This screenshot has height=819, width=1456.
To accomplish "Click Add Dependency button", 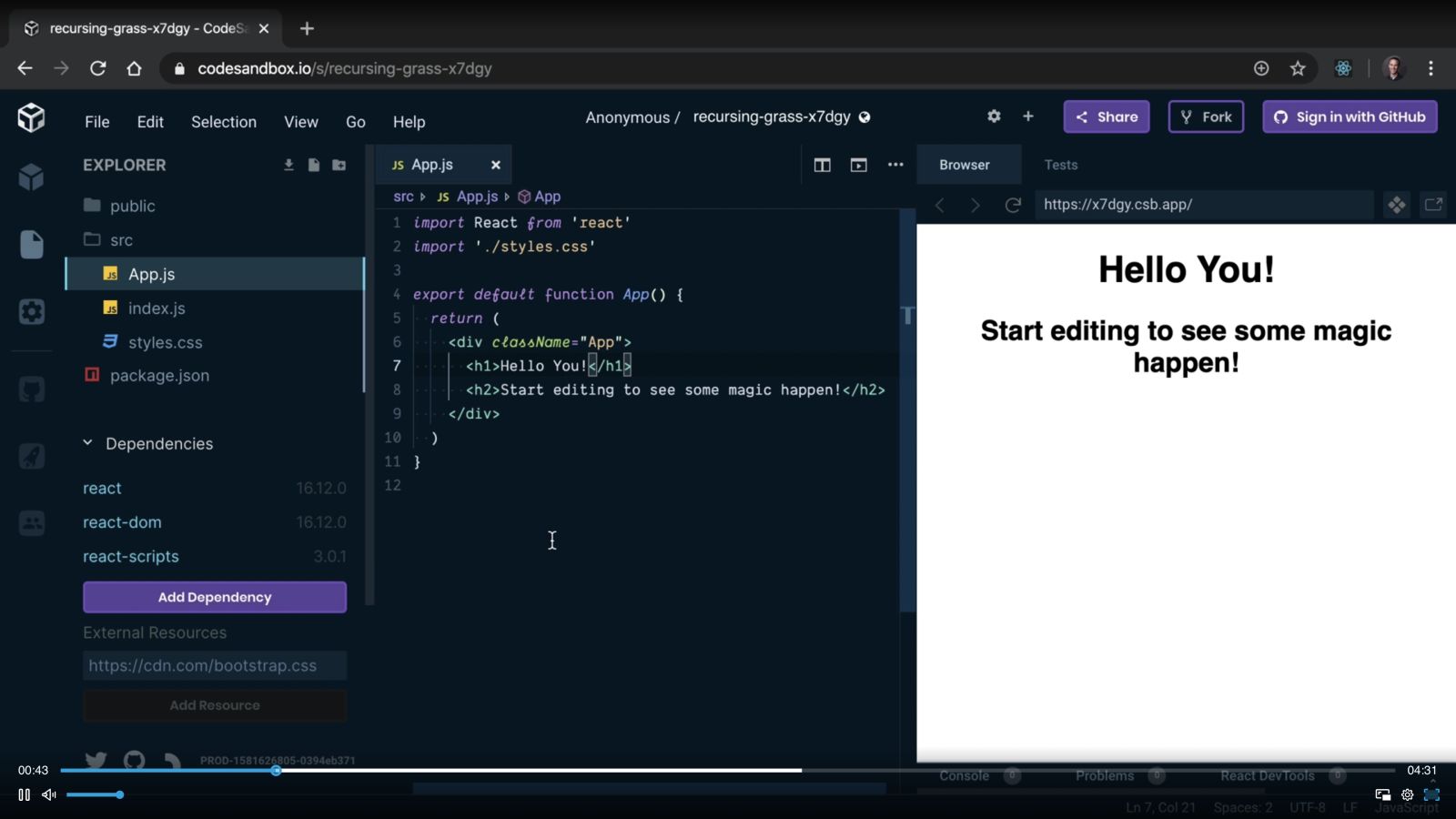I will [x=215, y=597].
